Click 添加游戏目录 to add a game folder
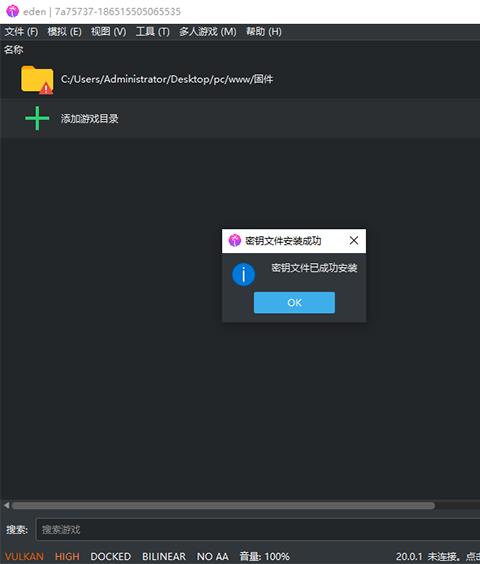The height and width of the screenshot is (564, 480). 89,118
